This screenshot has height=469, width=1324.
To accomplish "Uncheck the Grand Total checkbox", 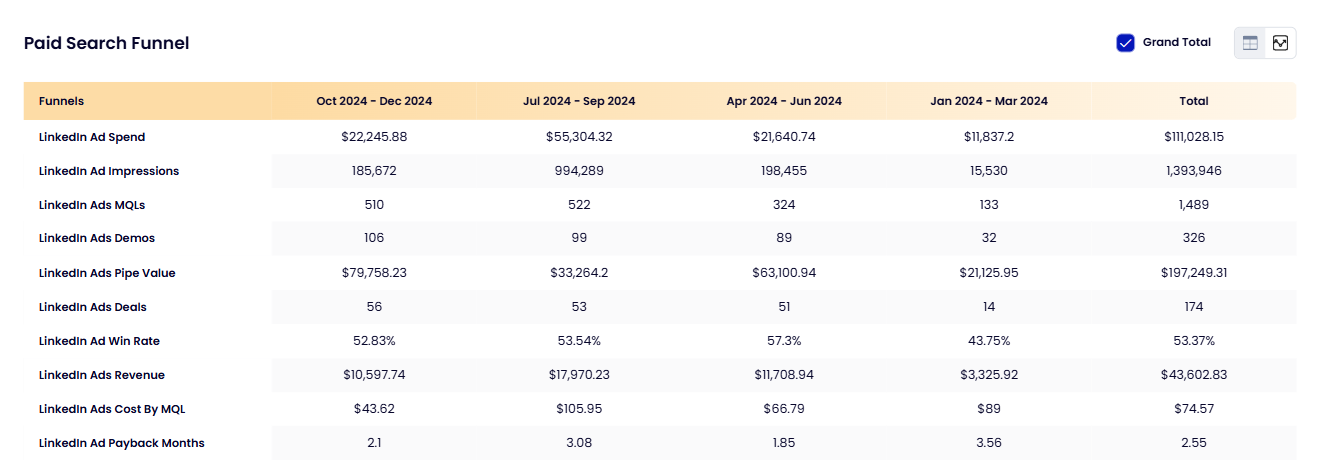I will pos(1125,43).
